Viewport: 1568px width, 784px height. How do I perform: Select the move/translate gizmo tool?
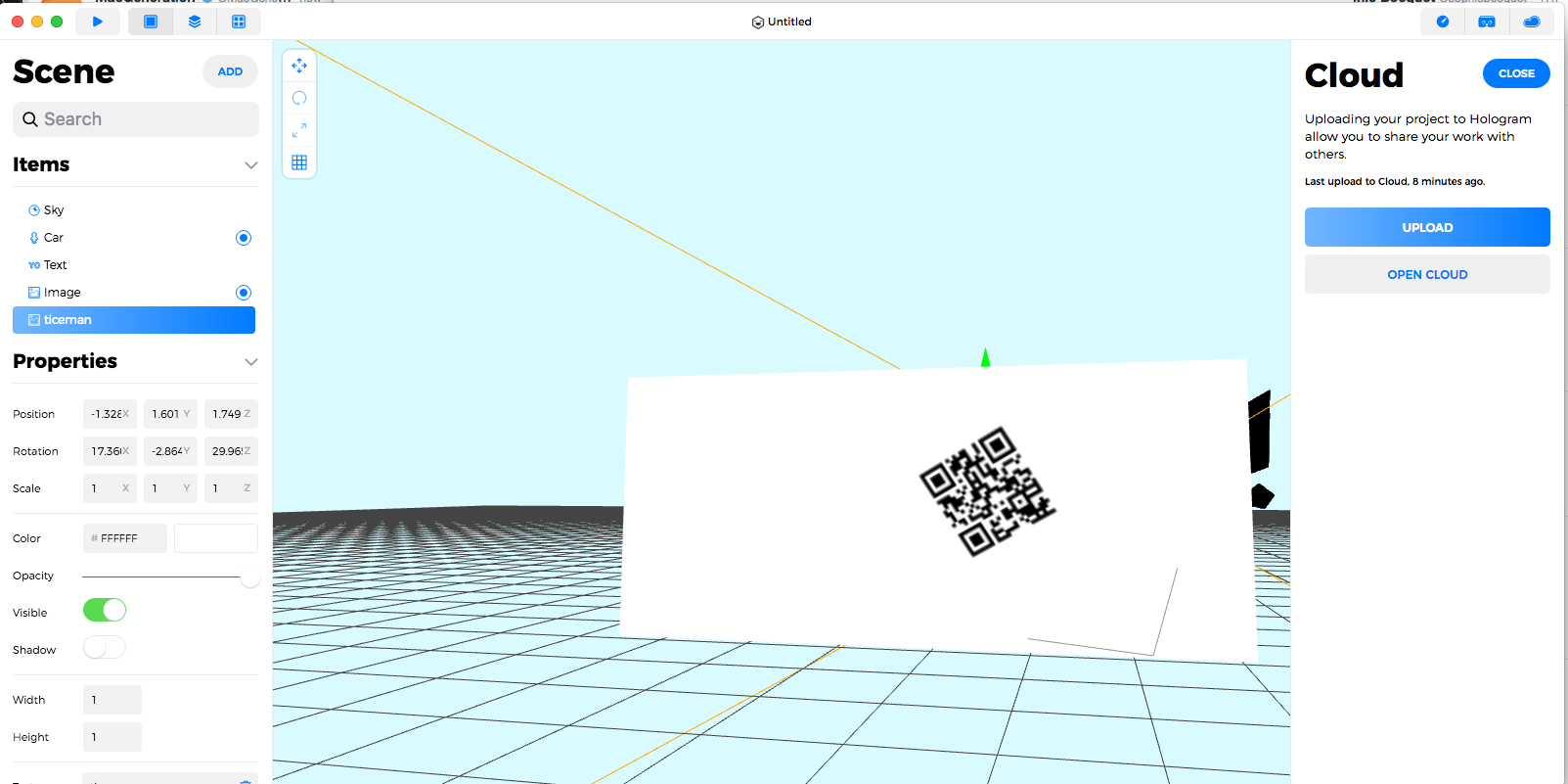299,66
